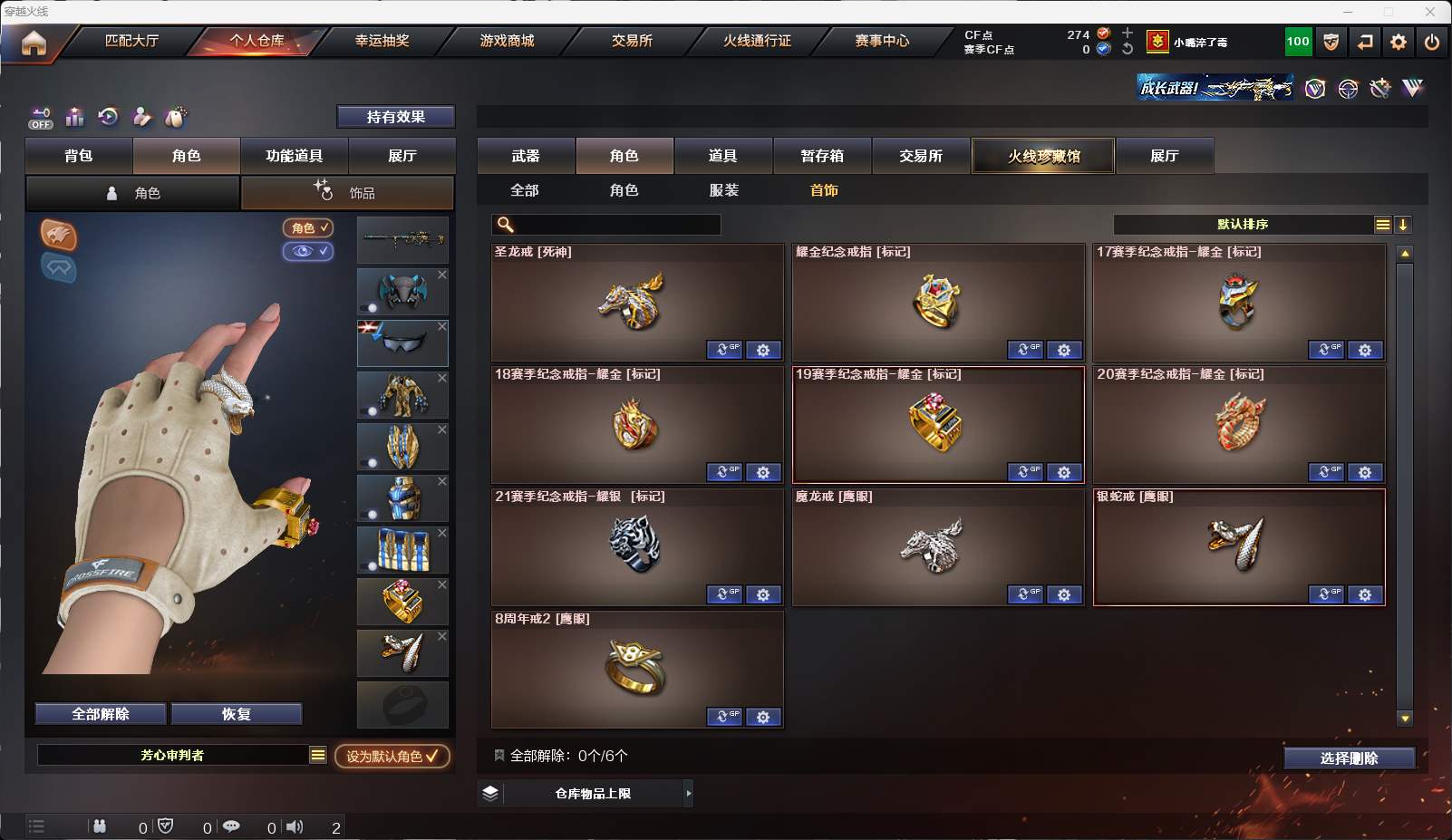1452x840 pixels.
Task: Click the search magnifier icon
Action: click(x=506, y=225)
